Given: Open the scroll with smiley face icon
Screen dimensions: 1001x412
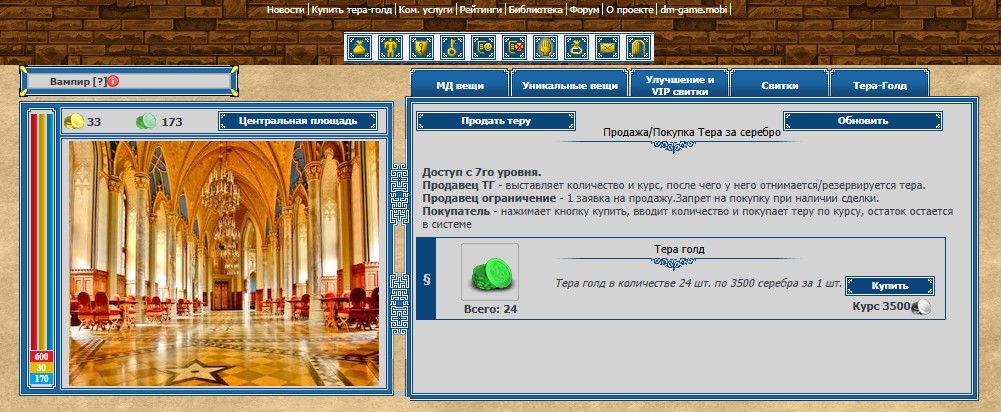Looking at the screenshot, I should click(x=483, y=47).
